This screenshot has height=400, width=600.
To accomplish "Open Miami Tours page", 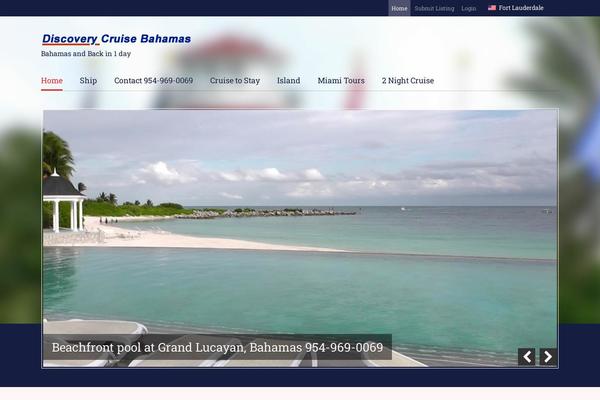I will tap(341, 80).
